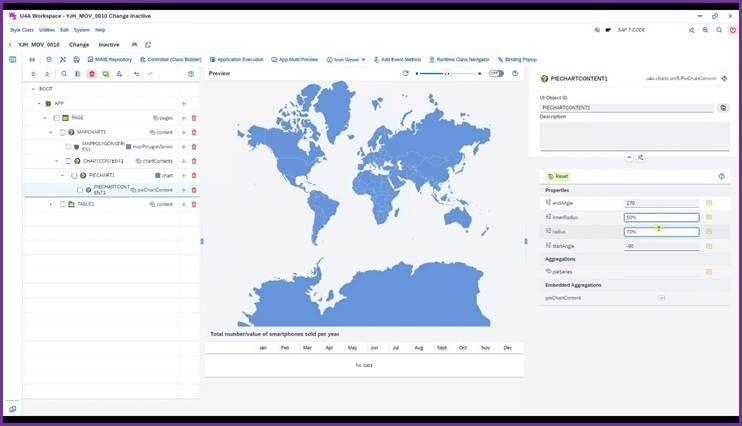Open MIME Repository

pos(110,60)
